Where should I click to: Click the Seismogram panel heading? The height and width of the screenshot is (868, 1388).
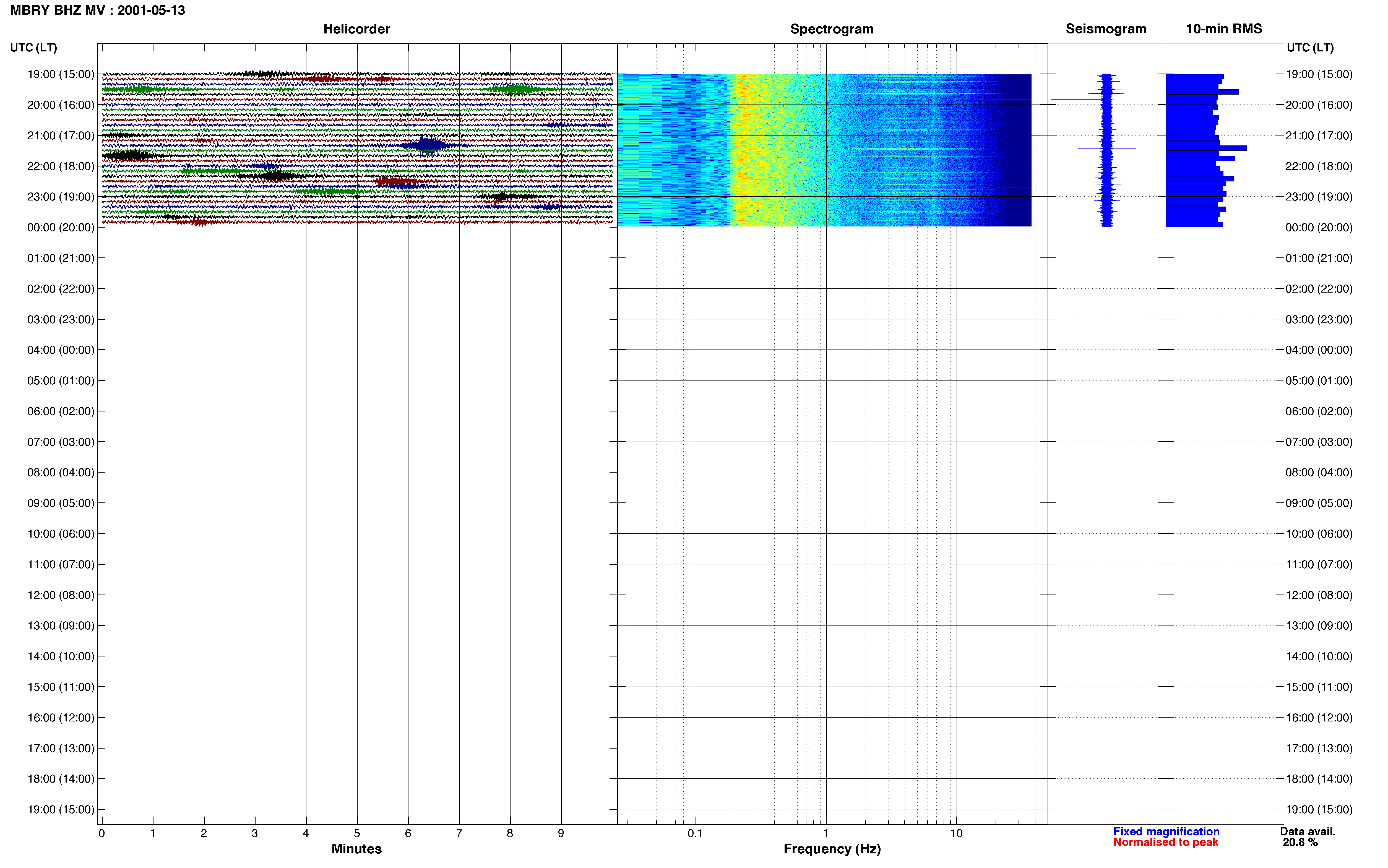(1106, 29)
